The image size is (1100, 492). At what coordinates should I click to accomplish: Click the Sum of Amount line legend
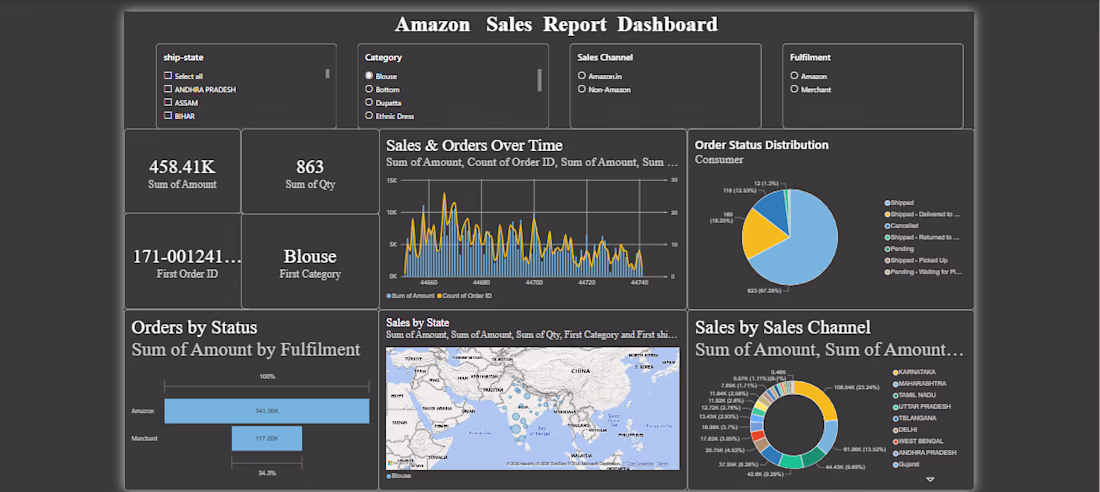(x=412, y=296)
